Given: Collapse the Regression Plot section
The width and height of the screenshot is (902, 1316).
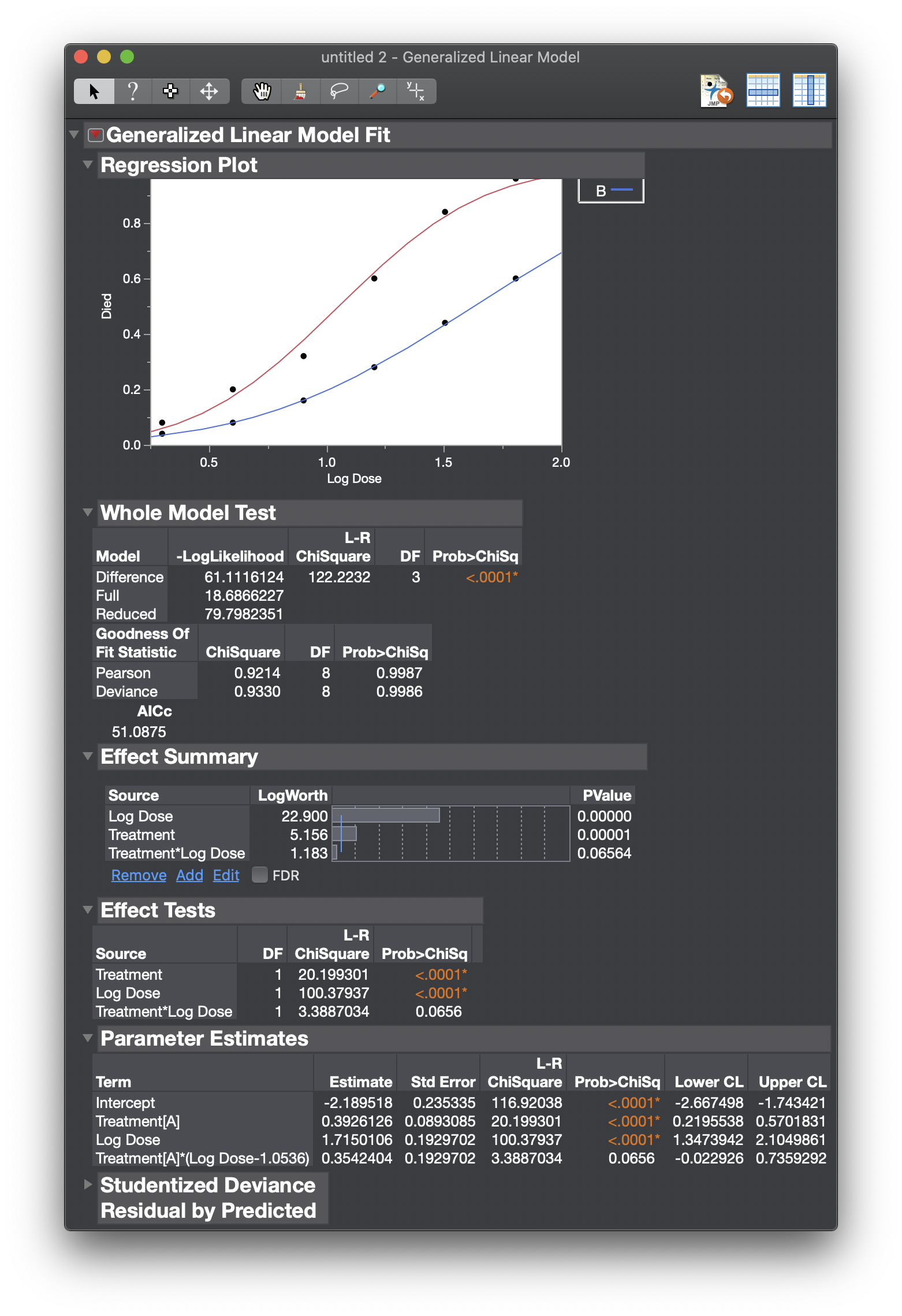Looking at the screenshot, I should point(88,165).
